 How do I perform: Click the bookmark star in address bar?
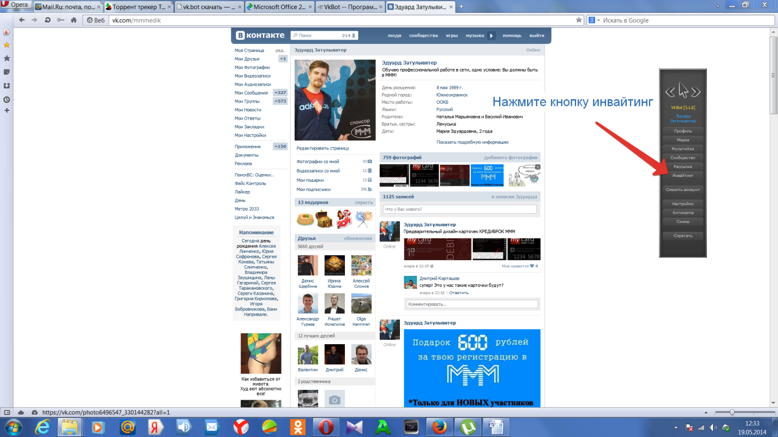[579, 20]
